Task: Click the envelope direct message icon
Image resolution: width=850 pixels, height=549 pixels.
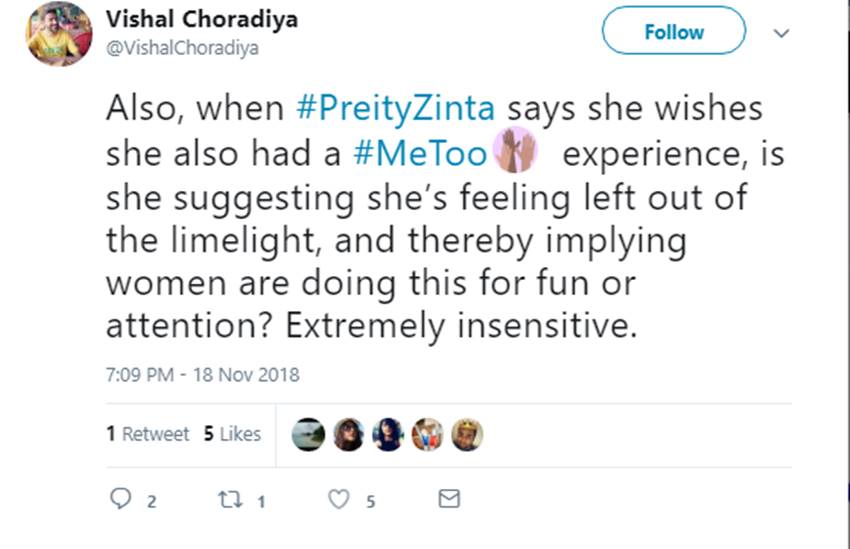Action: [x=450, y=498]
